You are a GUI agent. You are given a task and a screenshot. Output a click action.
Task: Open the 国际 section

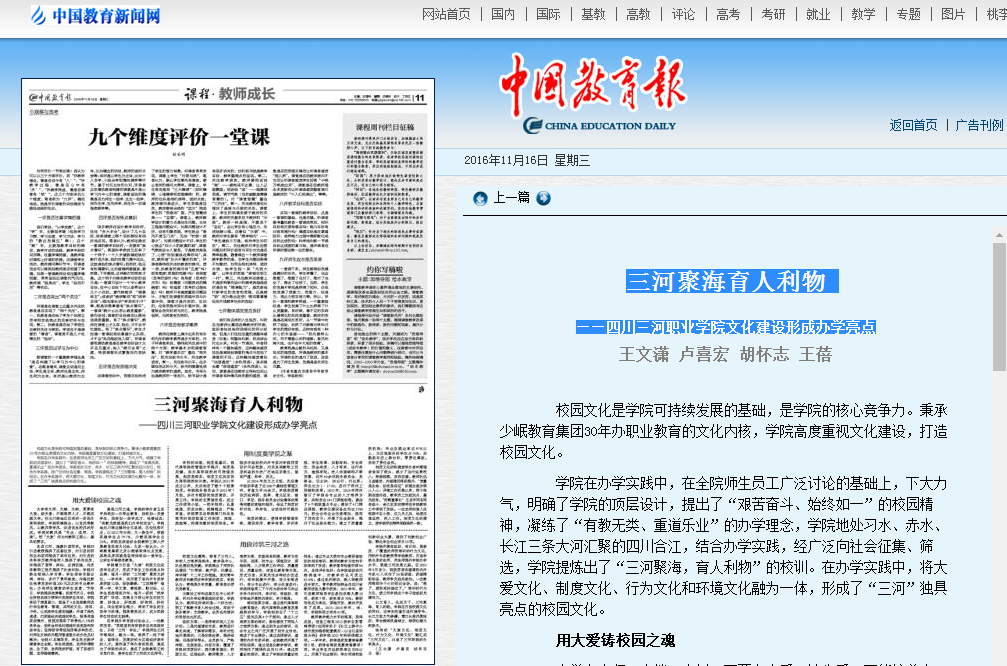(x=548, y=14)
